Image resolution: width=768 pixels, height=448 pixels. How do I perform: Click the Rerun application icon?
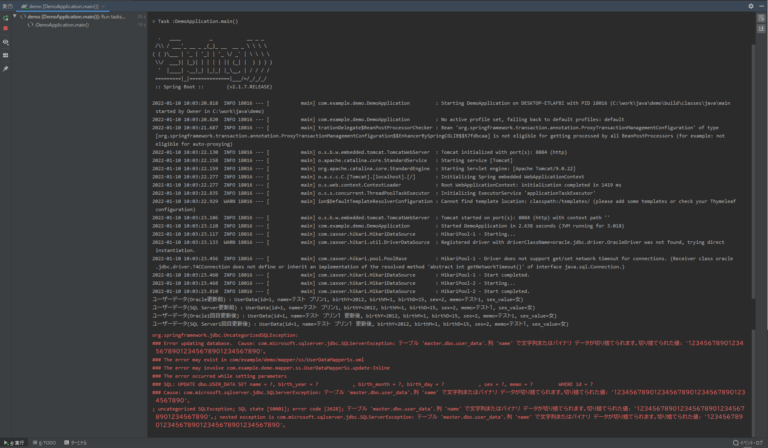pyautogui.click(x=6, y=17)
